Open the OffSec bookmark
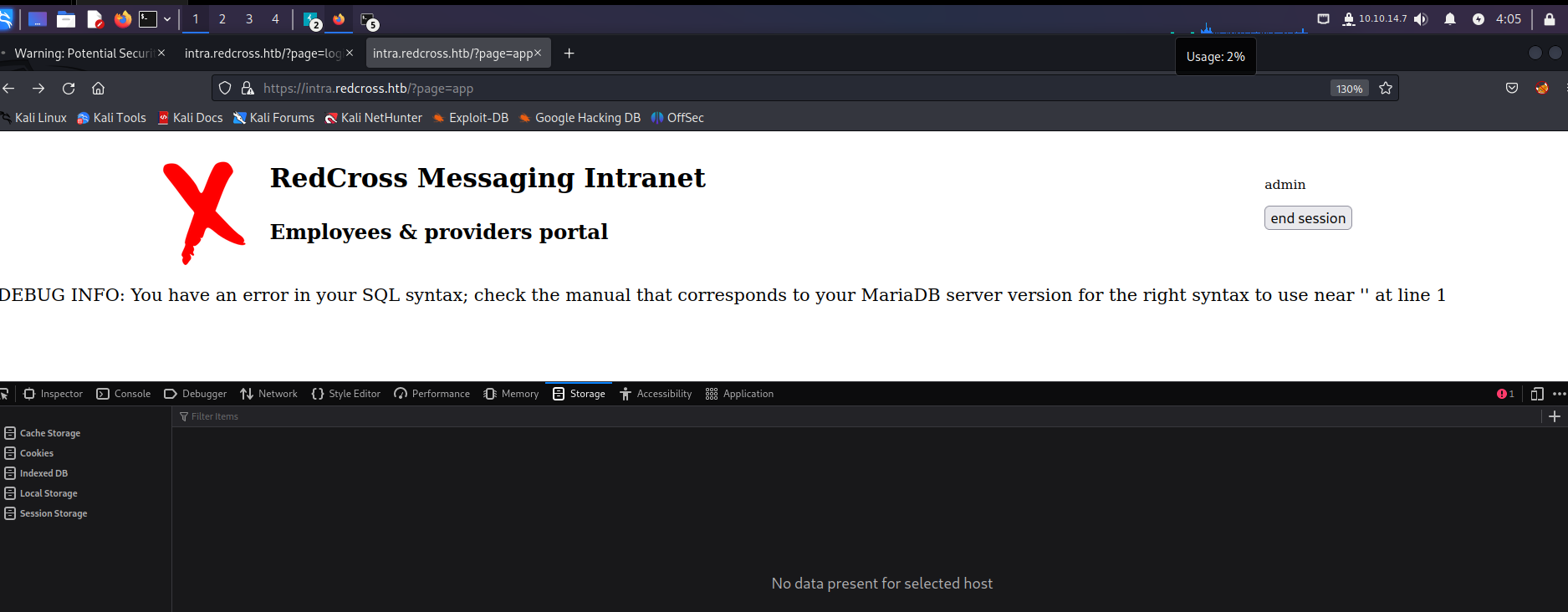 [677, 118]
